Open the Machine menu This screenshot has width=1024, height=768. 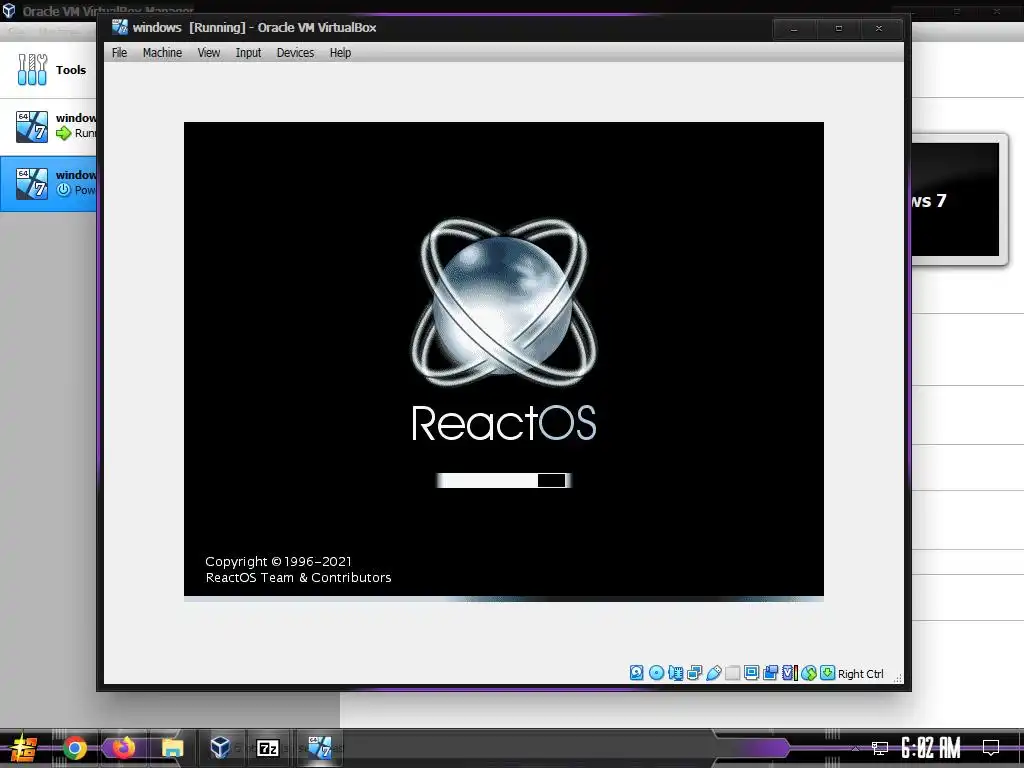pos(162,53)
